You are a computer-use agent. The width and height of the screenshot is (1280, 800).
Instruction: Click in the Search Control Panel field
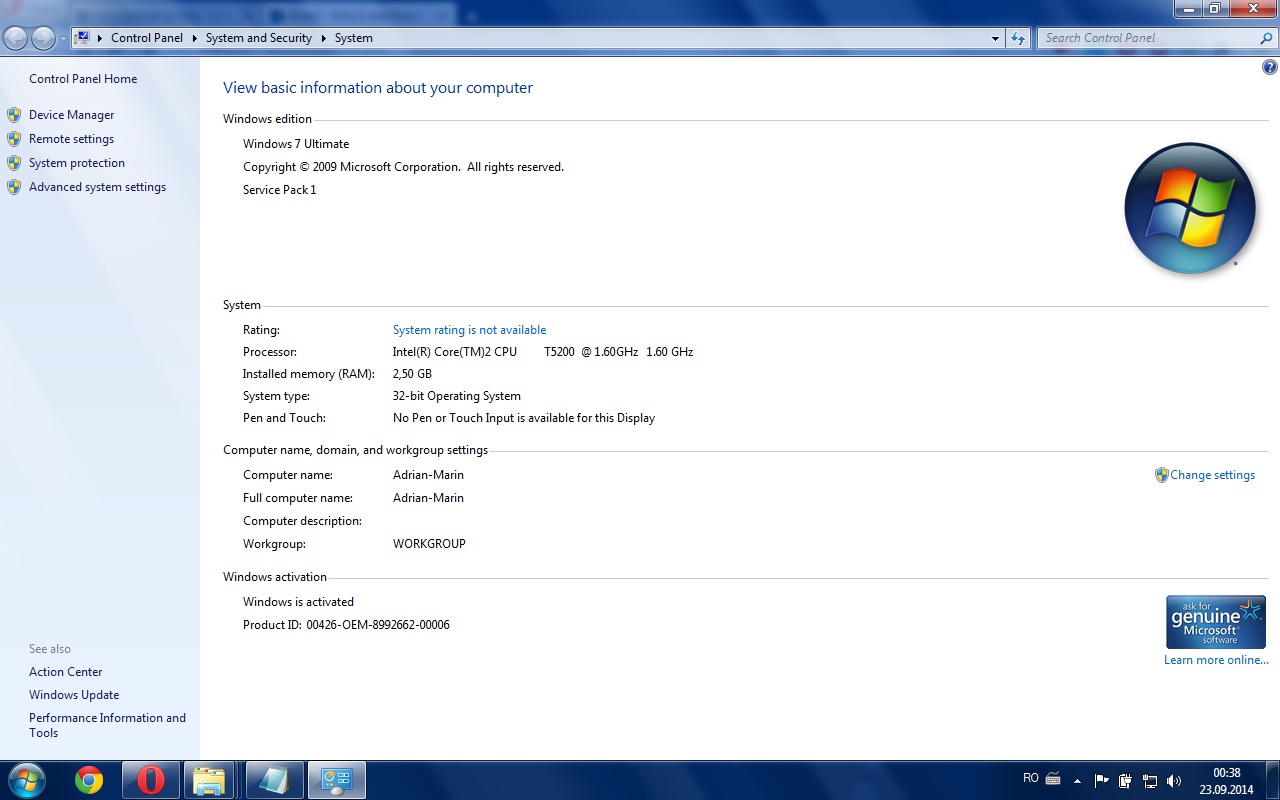1148,38
